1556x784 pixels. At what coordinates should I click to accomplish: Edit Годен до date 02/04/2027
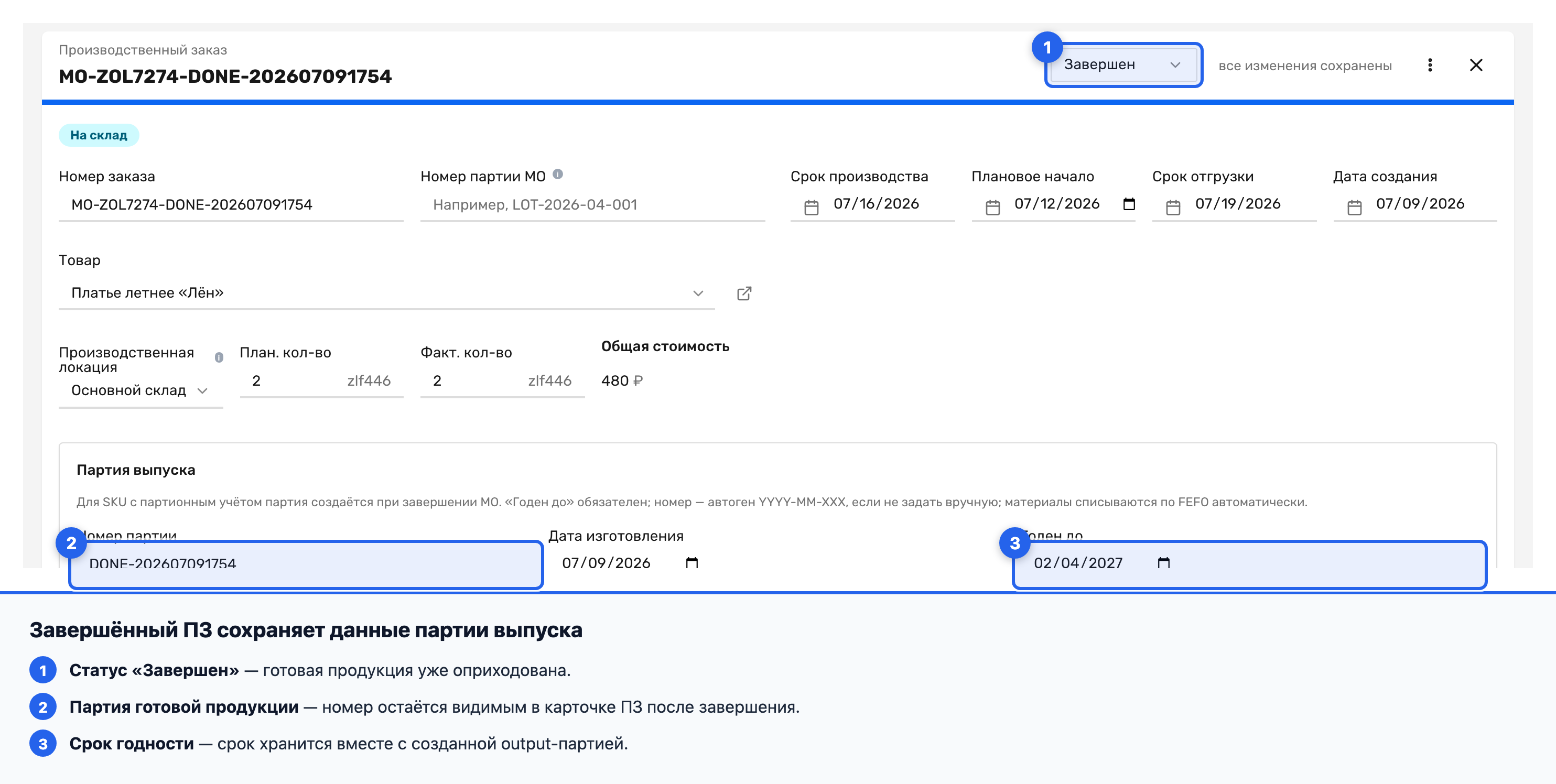point(1077,563)
